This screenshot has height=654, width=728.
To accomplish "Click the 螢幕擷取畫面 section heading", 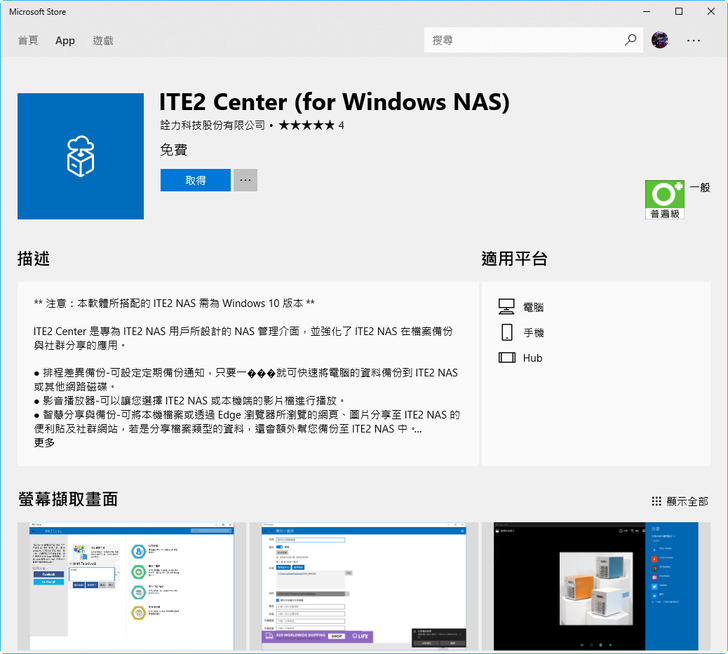I will point(68,499).
